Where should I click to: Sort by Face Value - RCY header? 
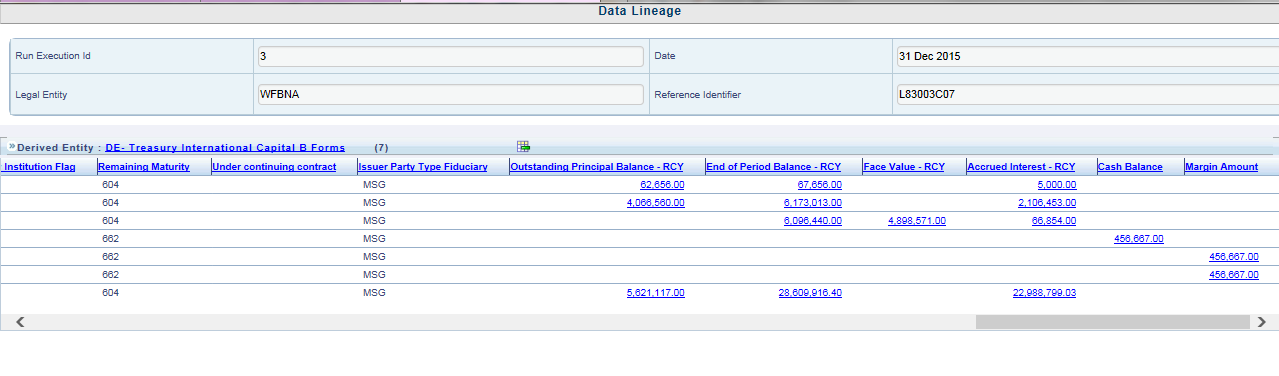click(x=904, y=167)
